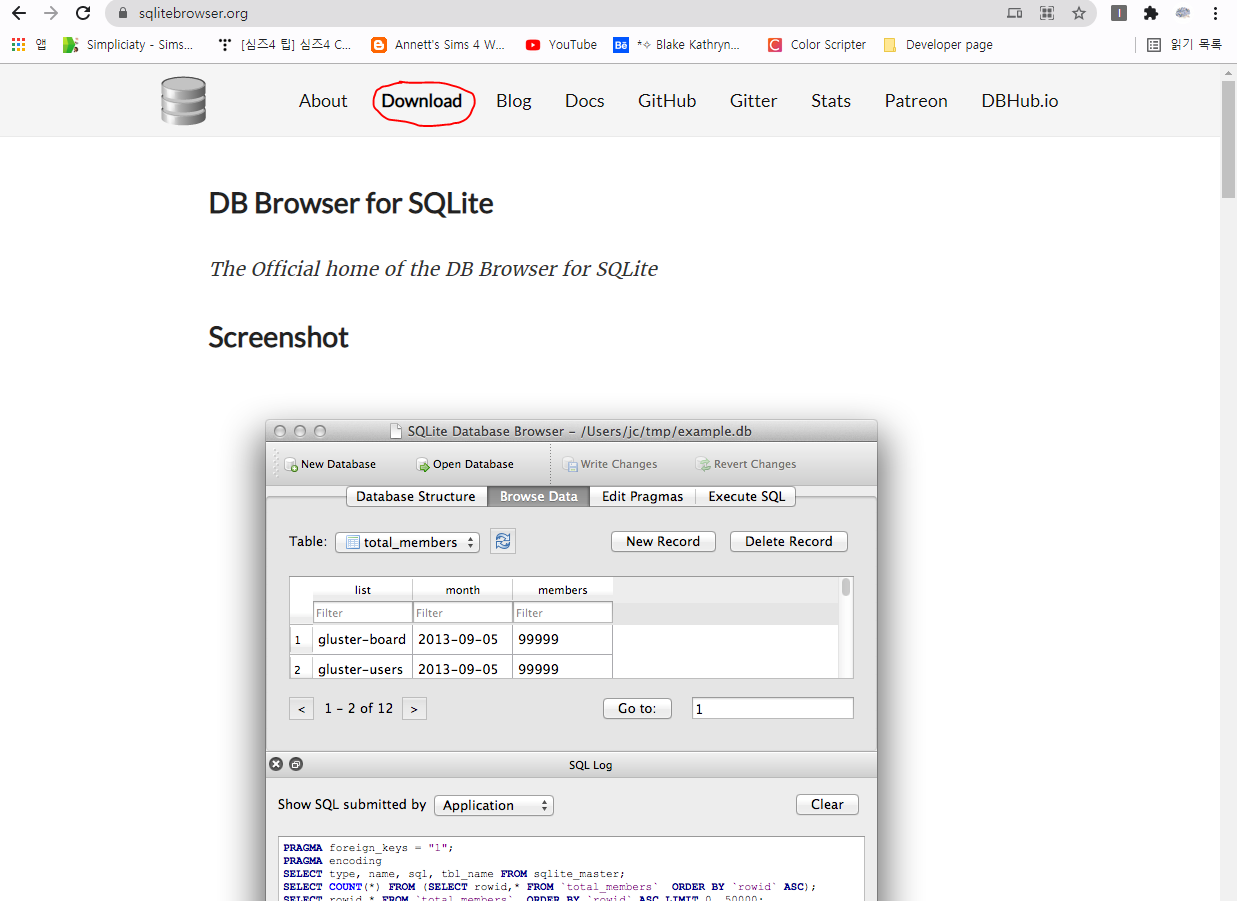Image resolution: width=1237 pixels, height=901 pixels.
Task: Reload the sqlitebrowser.org page
Action: pos(84,13)
